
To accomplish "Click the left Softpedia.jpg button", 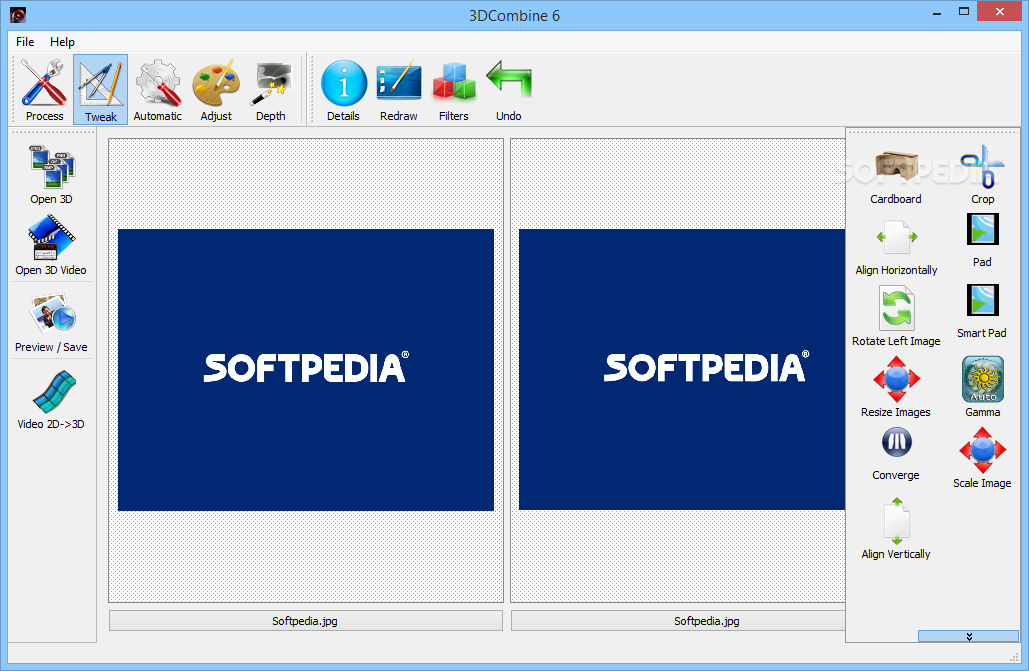I will coord(306,620).
